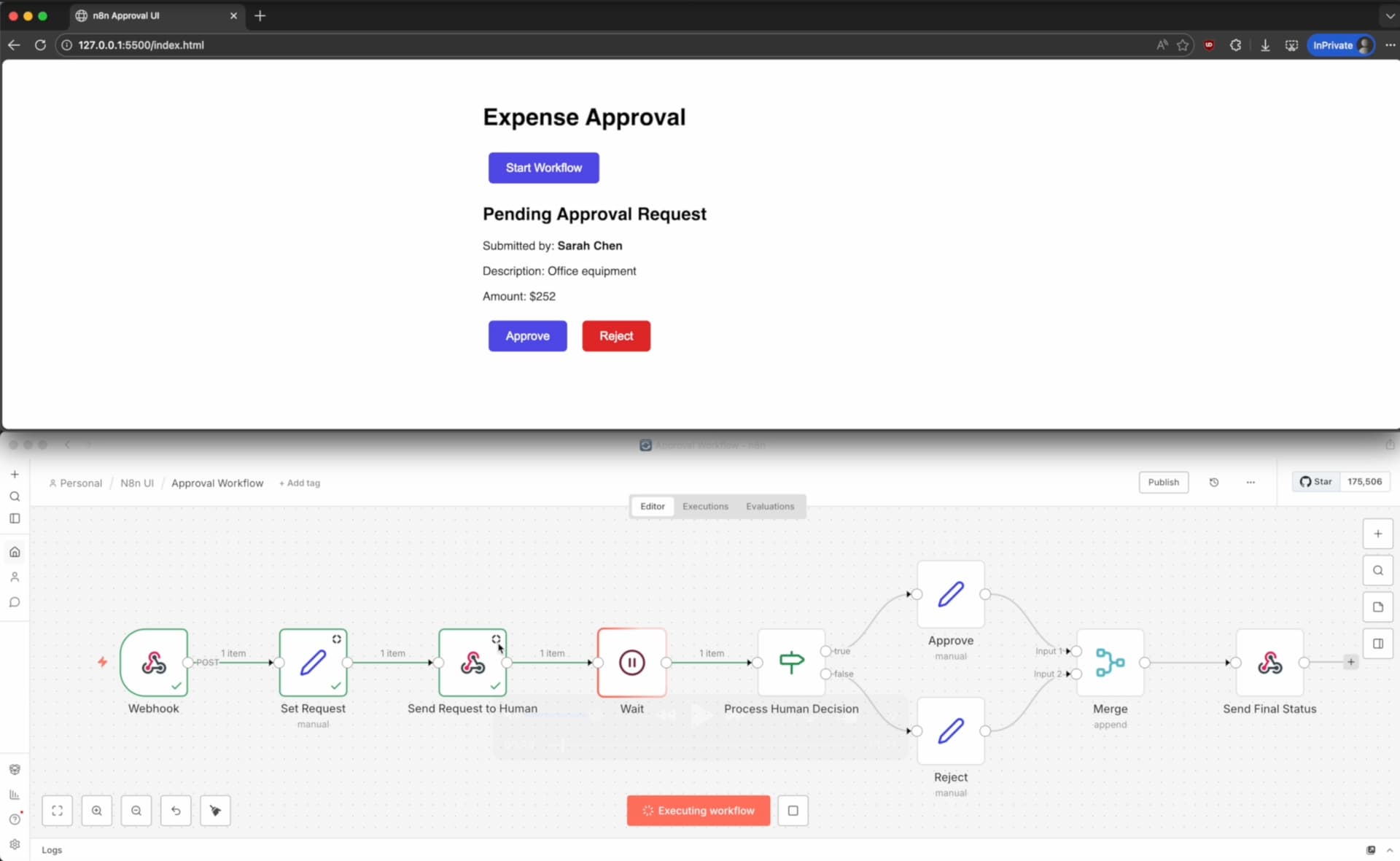
Task: Open workflow history clock icon
Action: click(x=1214, y=482)
